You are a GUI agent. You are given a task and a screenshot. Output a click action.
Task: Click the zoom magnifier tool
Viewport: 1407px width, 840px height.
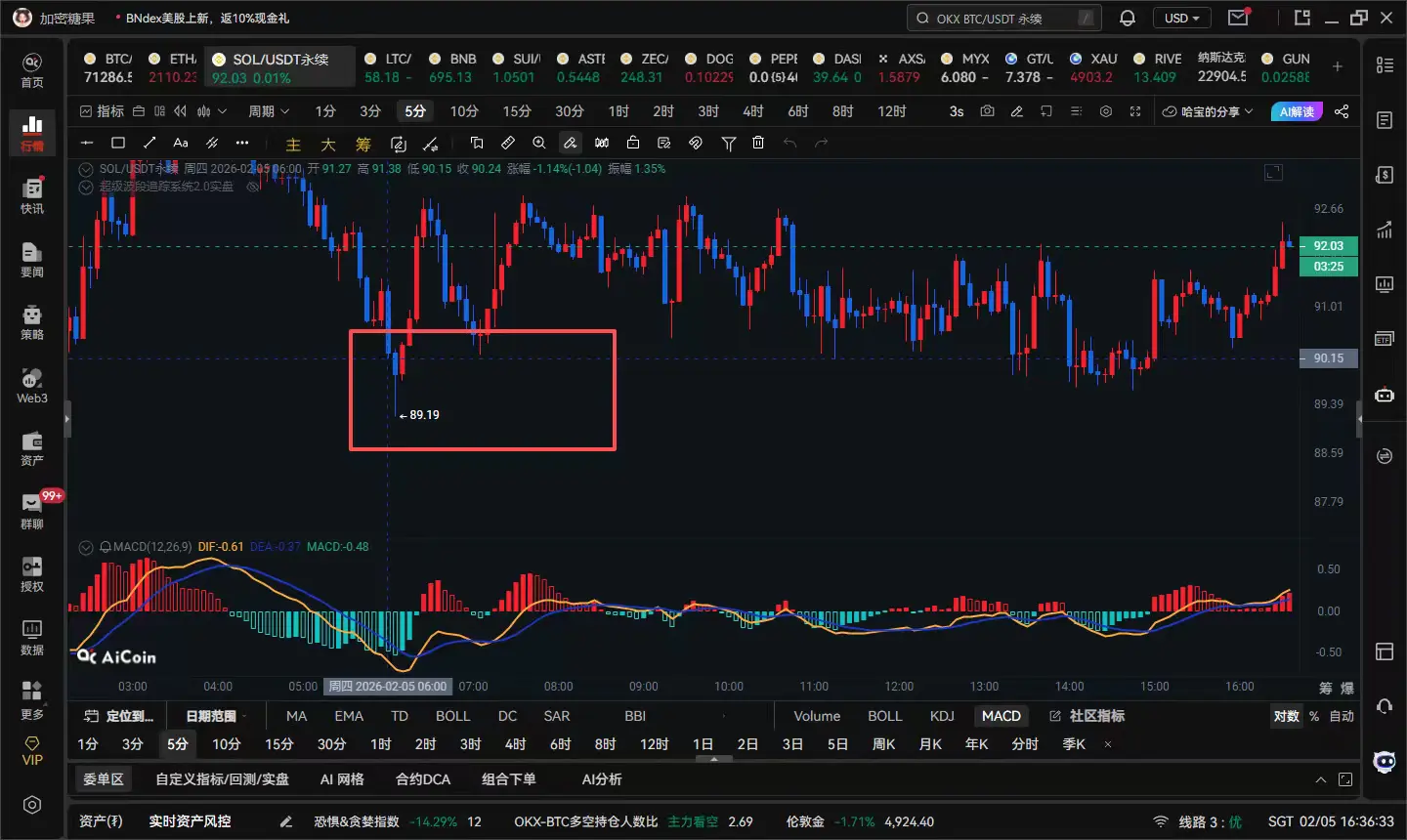pyautogui.click(x=538, y=143)
